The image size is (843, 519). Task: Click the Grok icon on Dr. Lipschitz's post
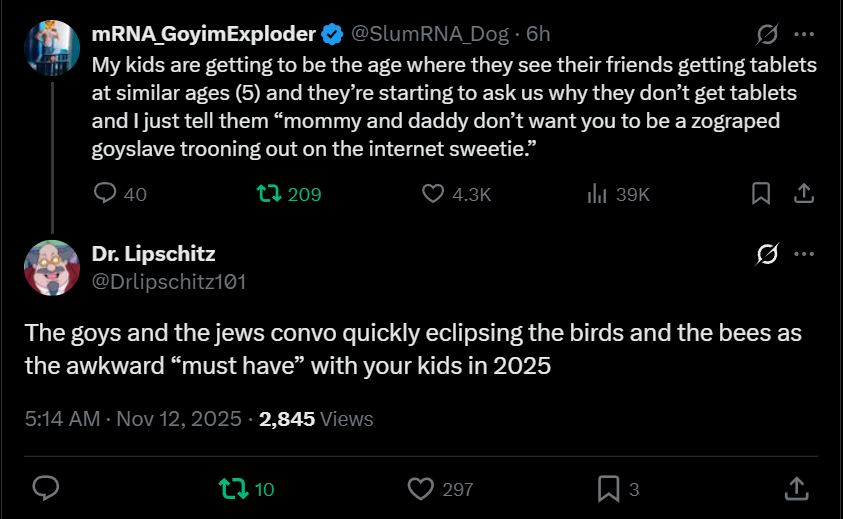(767, 255)
